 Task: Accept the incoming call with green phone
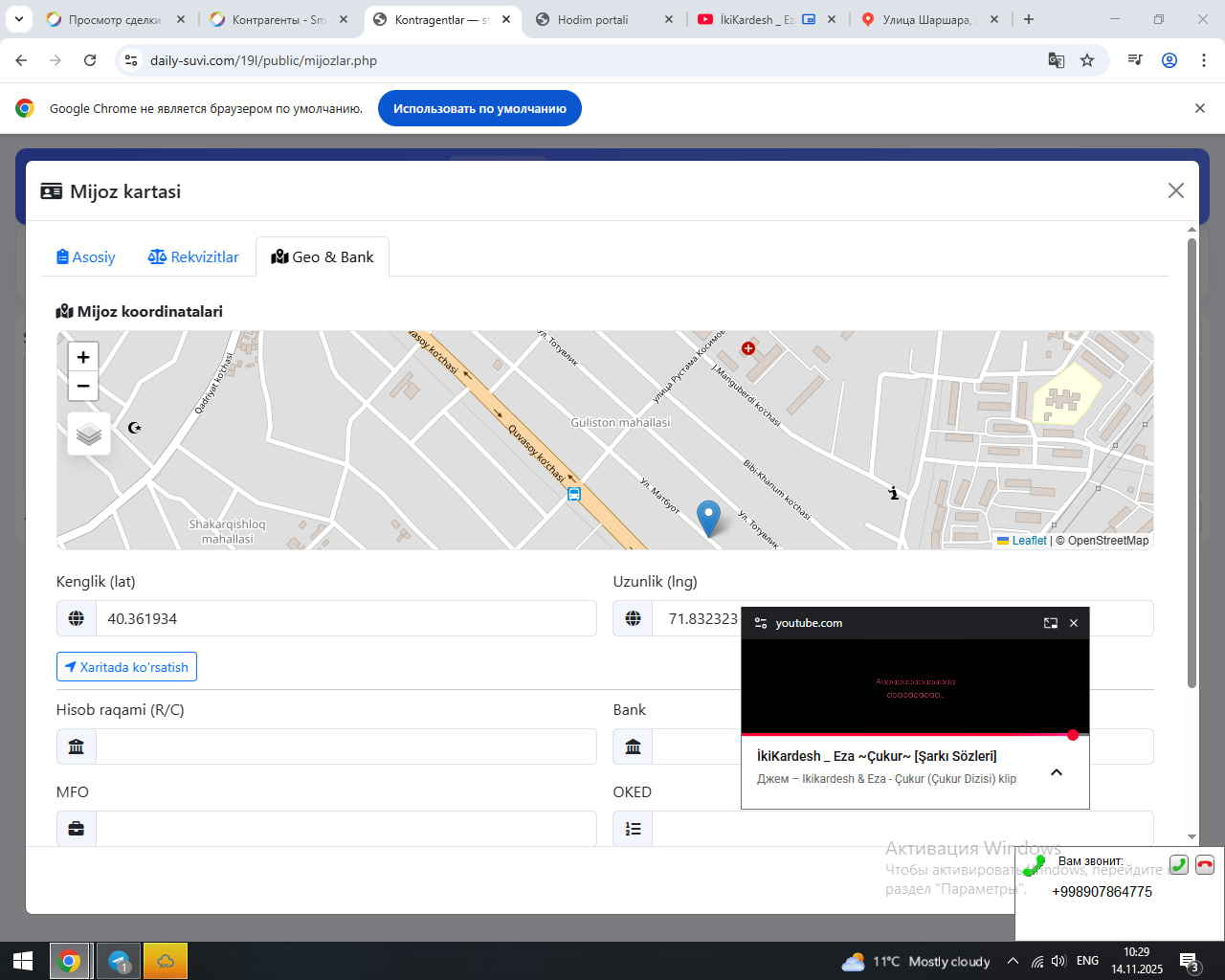[1179, 864]
